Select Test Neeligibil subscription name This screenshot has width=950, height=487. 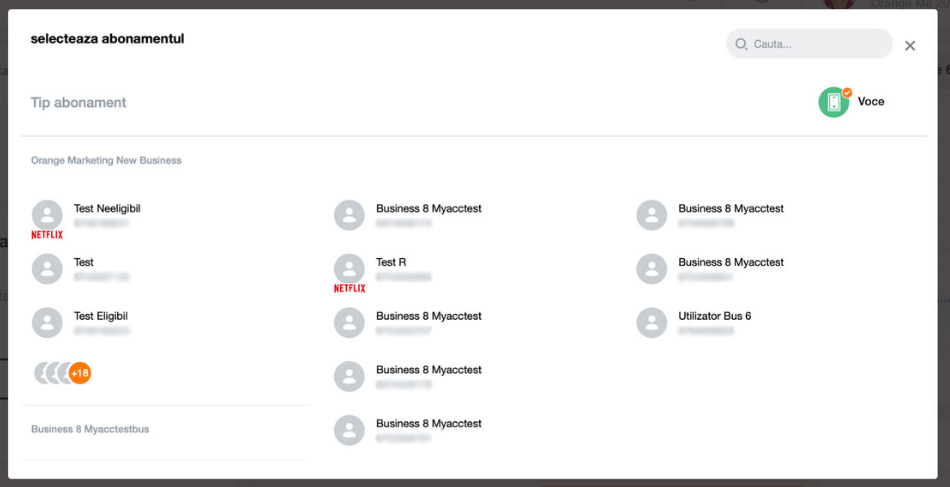click(x=107, y=208)
